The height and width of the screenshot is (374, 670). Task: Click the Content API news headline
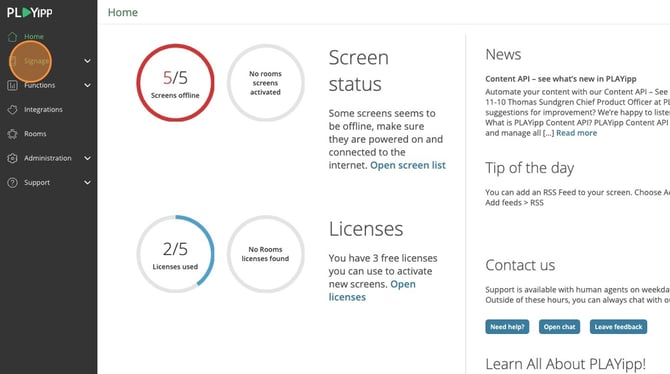tap(561, 79)
